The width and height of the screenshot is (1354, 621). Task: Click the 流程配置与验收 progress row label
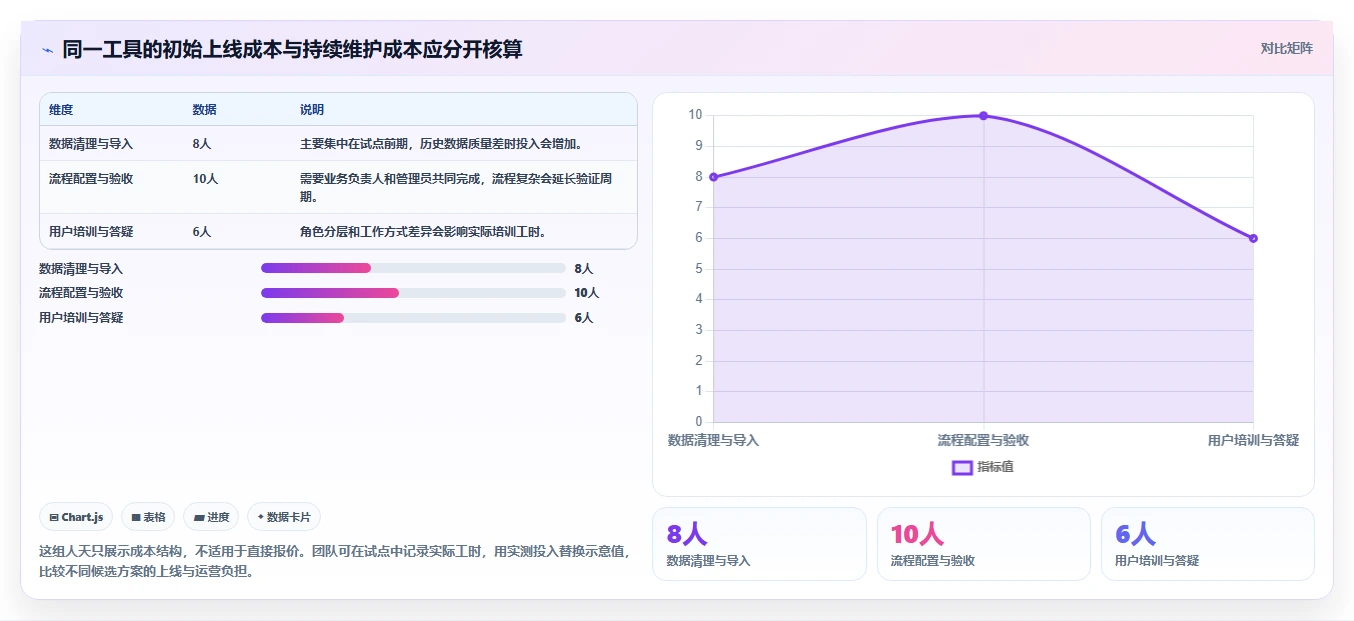pos(81,293)
